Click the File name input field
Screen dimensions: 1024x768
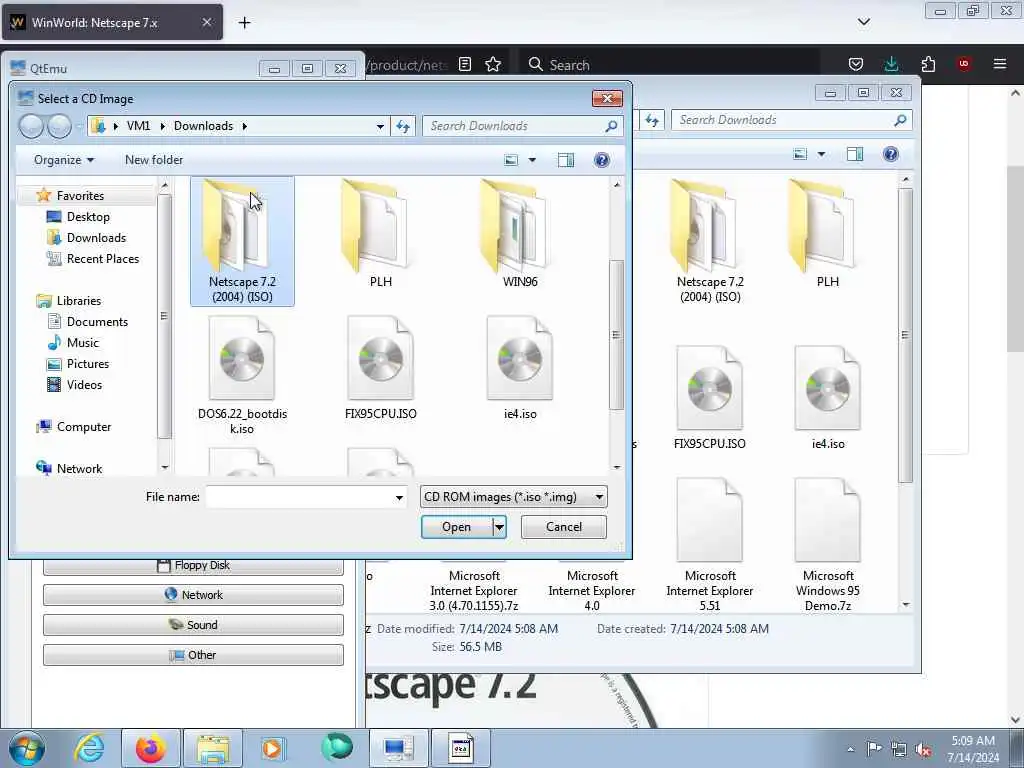coord(298,497)
